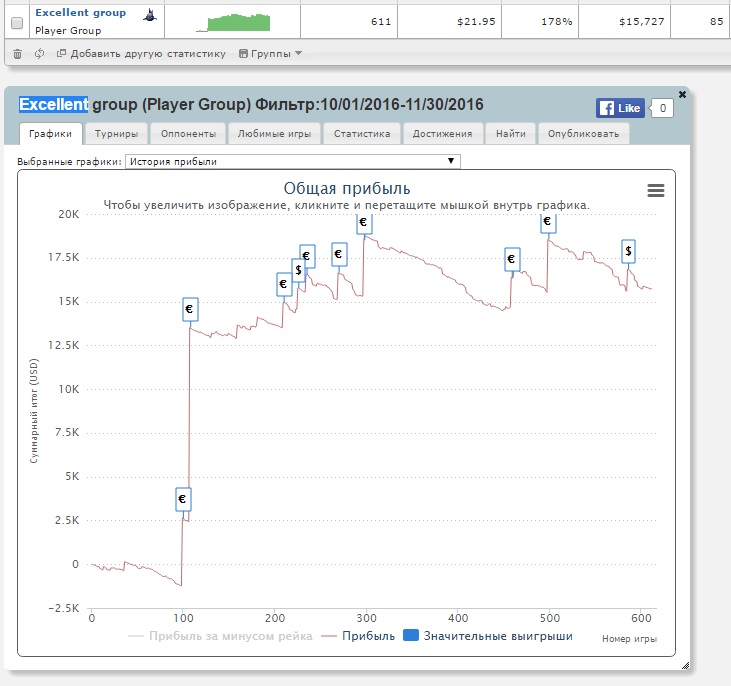Select the 'Статистика' tab

362,134
